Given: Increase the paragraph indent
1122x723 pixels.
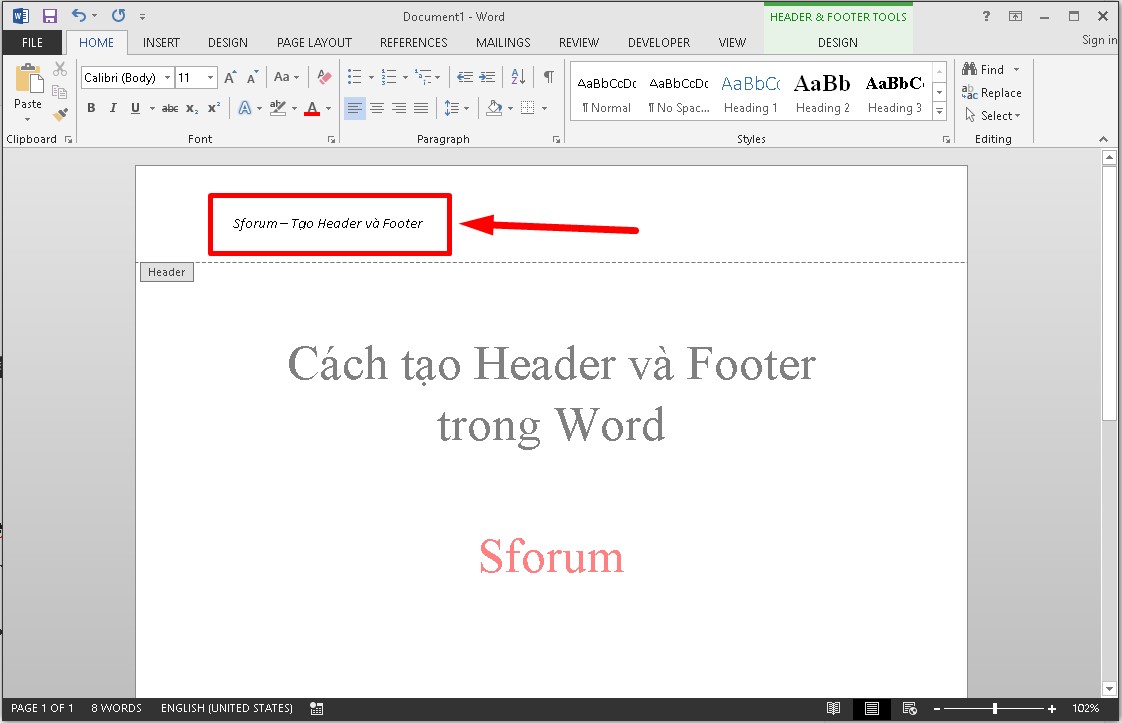Looking at the screenshot, I should pos(487,77).
